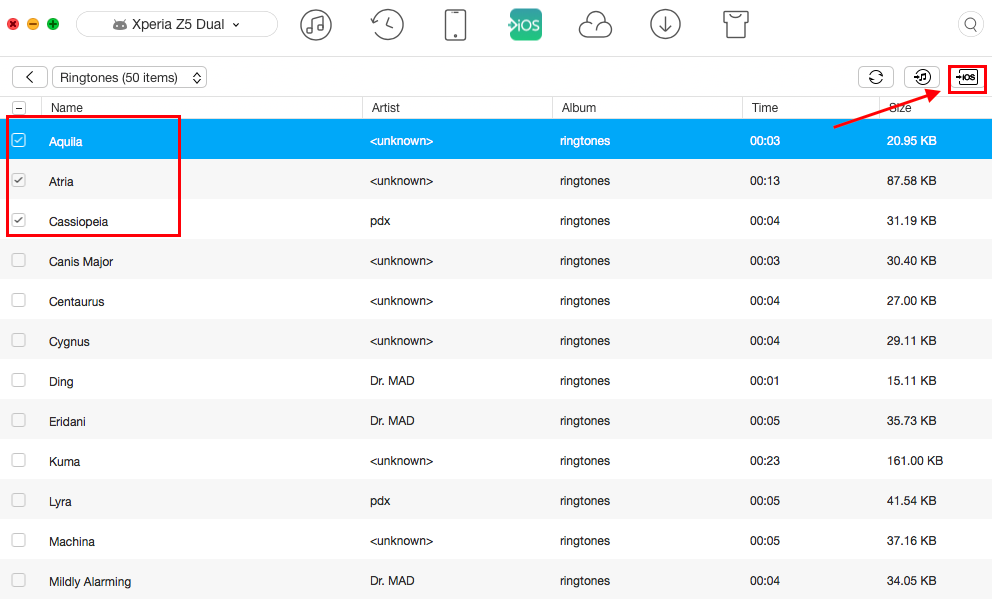Screen dimensions: 992x611
Task: Open the Xperia Z5 Dual device dropdown
Action: point(177,25)
